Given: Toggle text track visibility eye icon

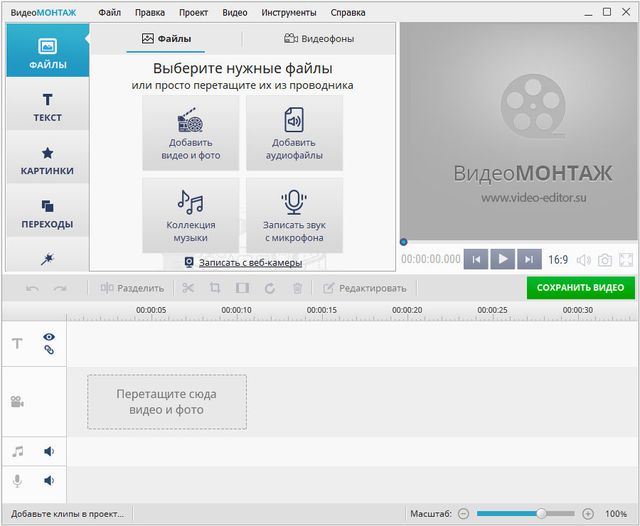Looking at the screenshot, I should click(x=48, y=337).
